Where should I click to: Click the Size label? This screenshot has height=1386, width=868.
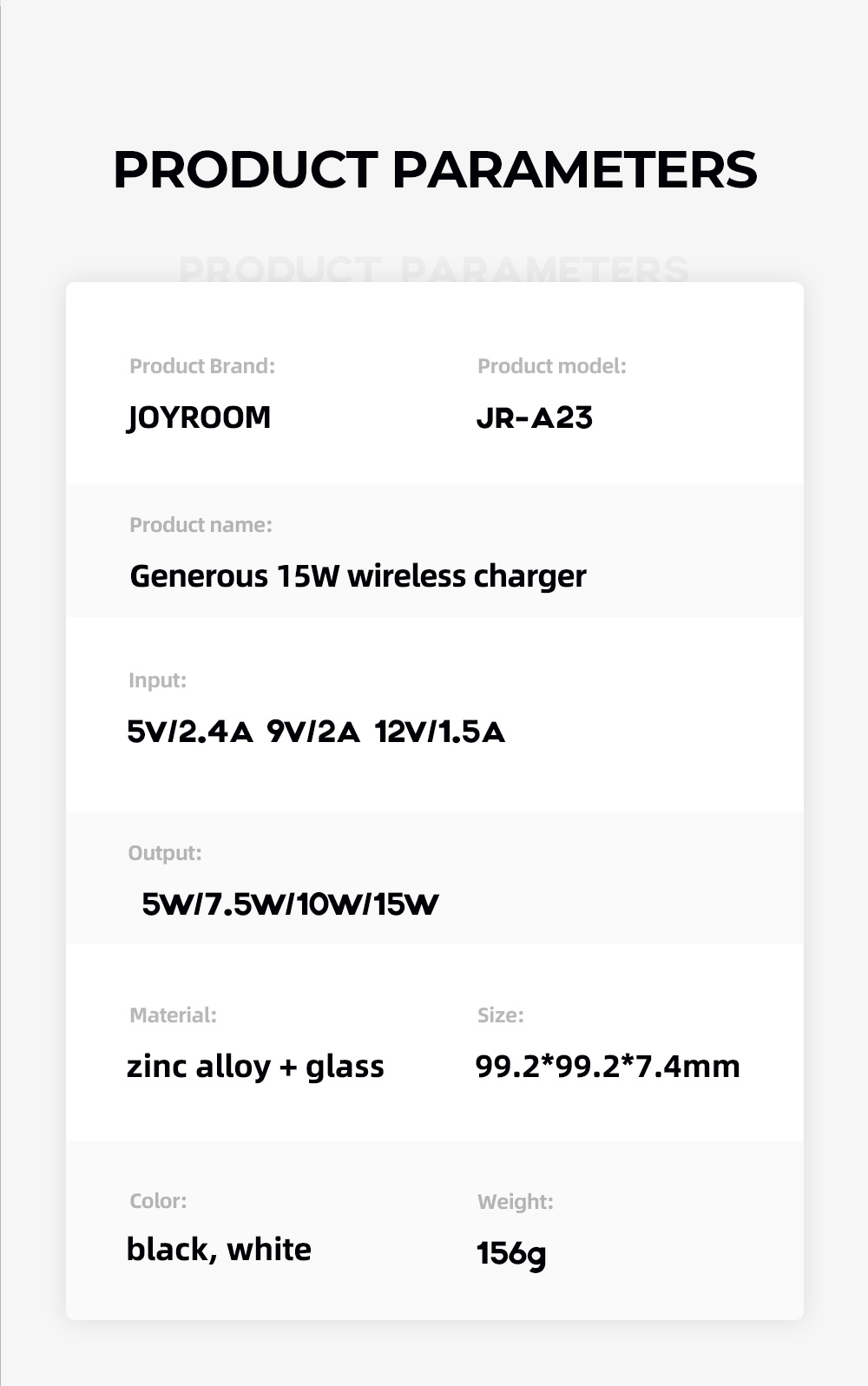[x=500, y=1015]
